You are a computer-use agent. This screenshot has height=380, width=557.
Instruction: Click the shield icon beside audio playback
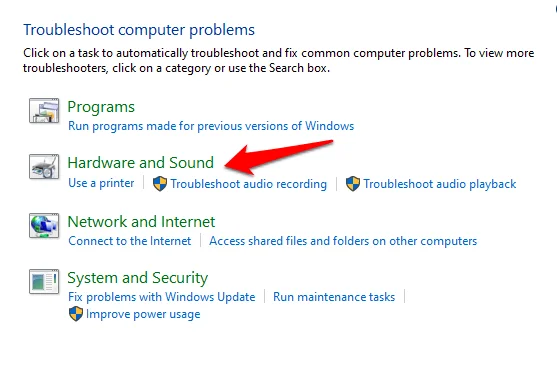[353, 184]
